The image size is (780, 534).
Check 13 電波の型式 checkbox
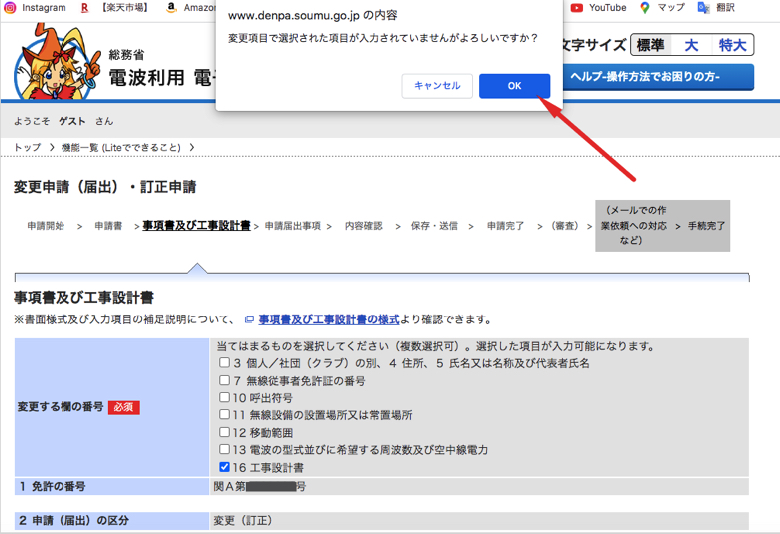(224, 449)
